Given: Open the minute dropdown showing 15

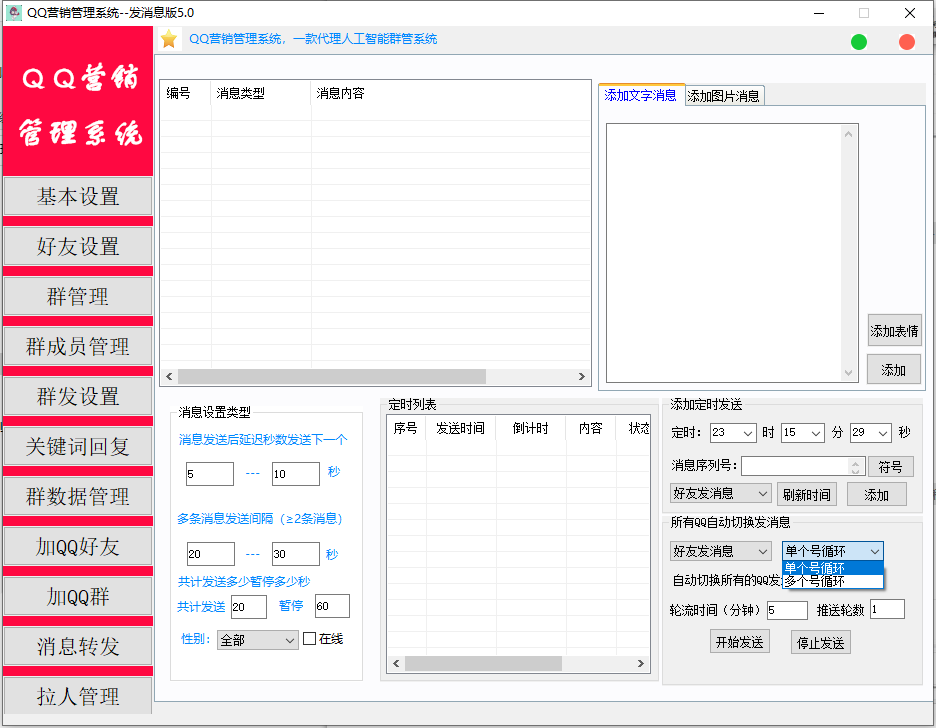Looking at the screenshot, I should click(x=802, y=433).
